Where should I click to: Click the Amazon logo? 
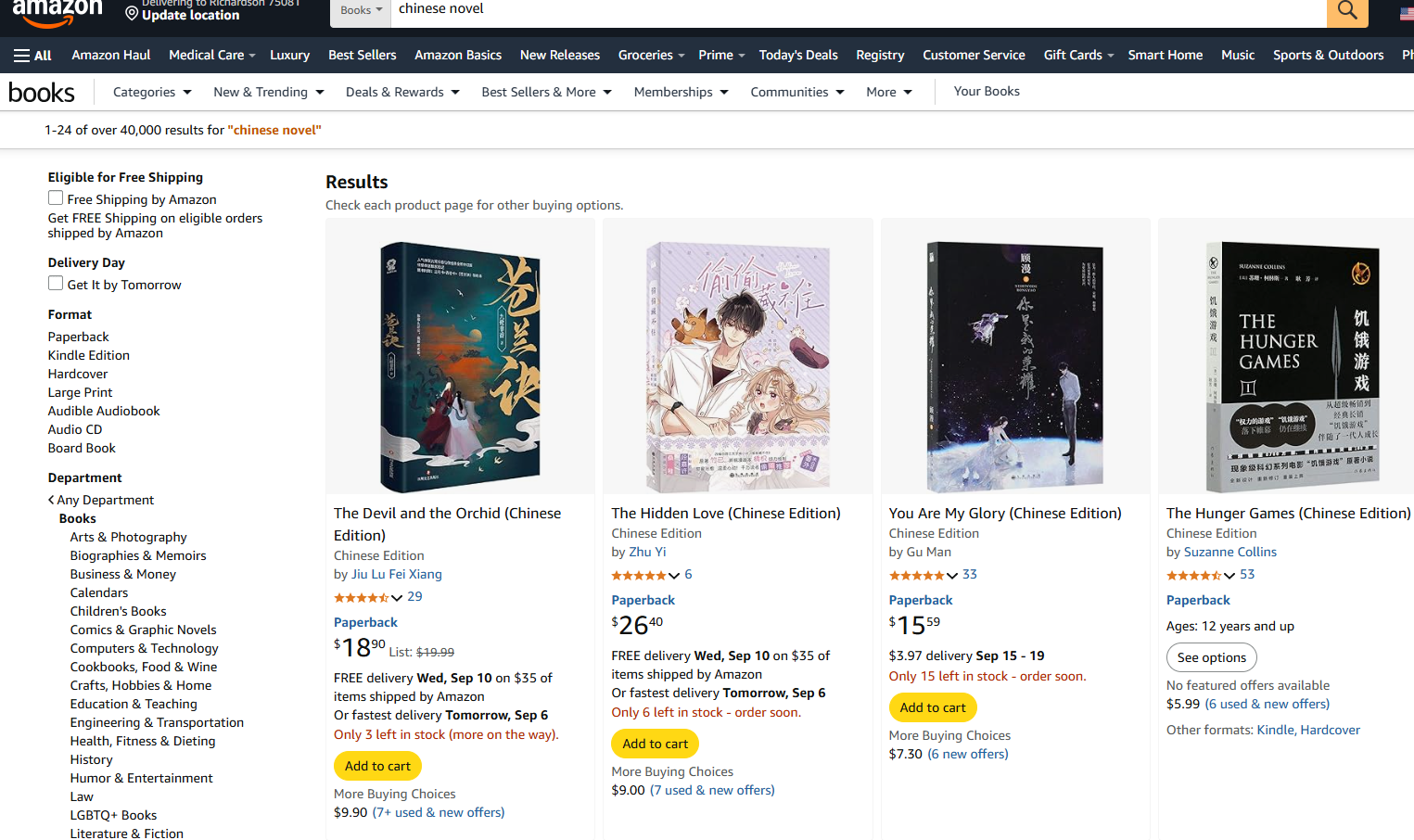pyautogui.click(x=57, y=13)
